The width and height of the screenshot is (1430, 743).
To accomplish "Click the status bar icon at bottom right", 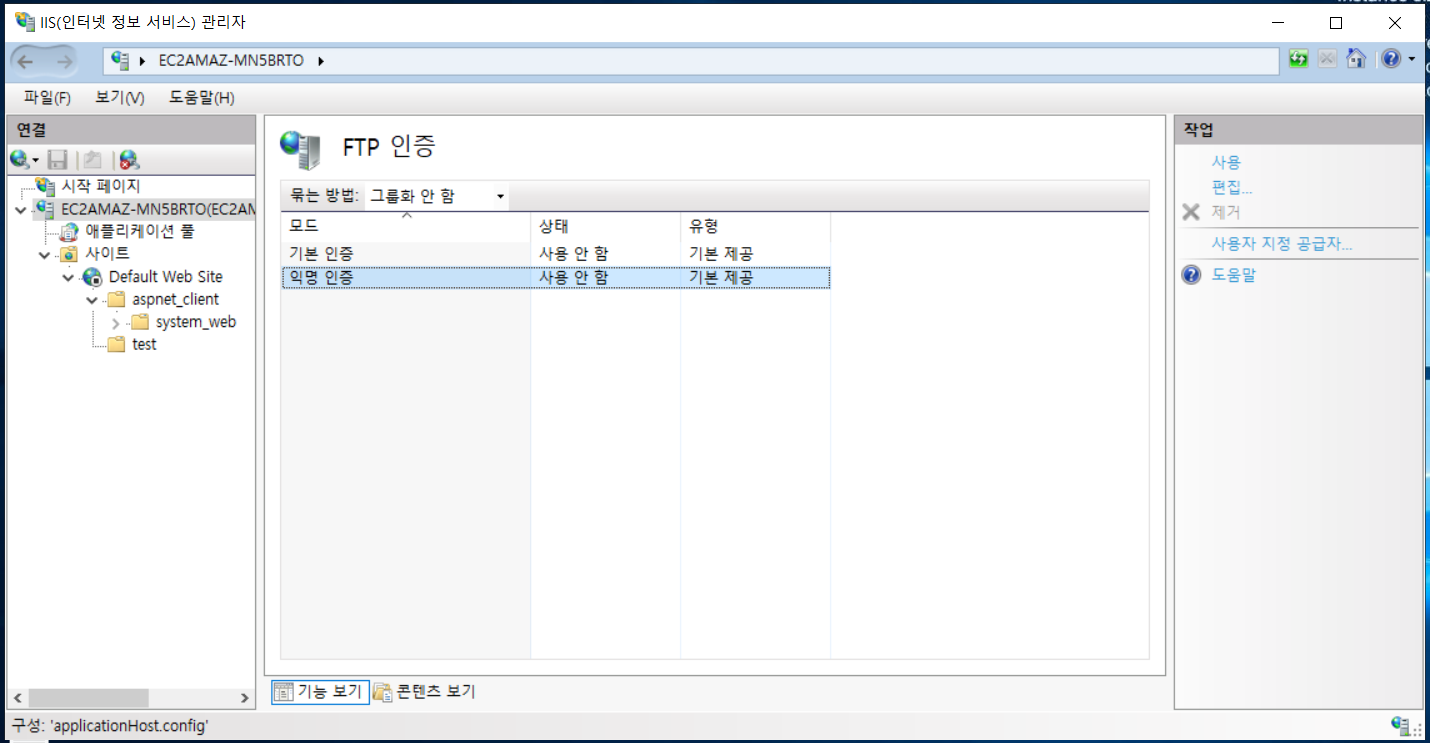I will pos(1402,725).
